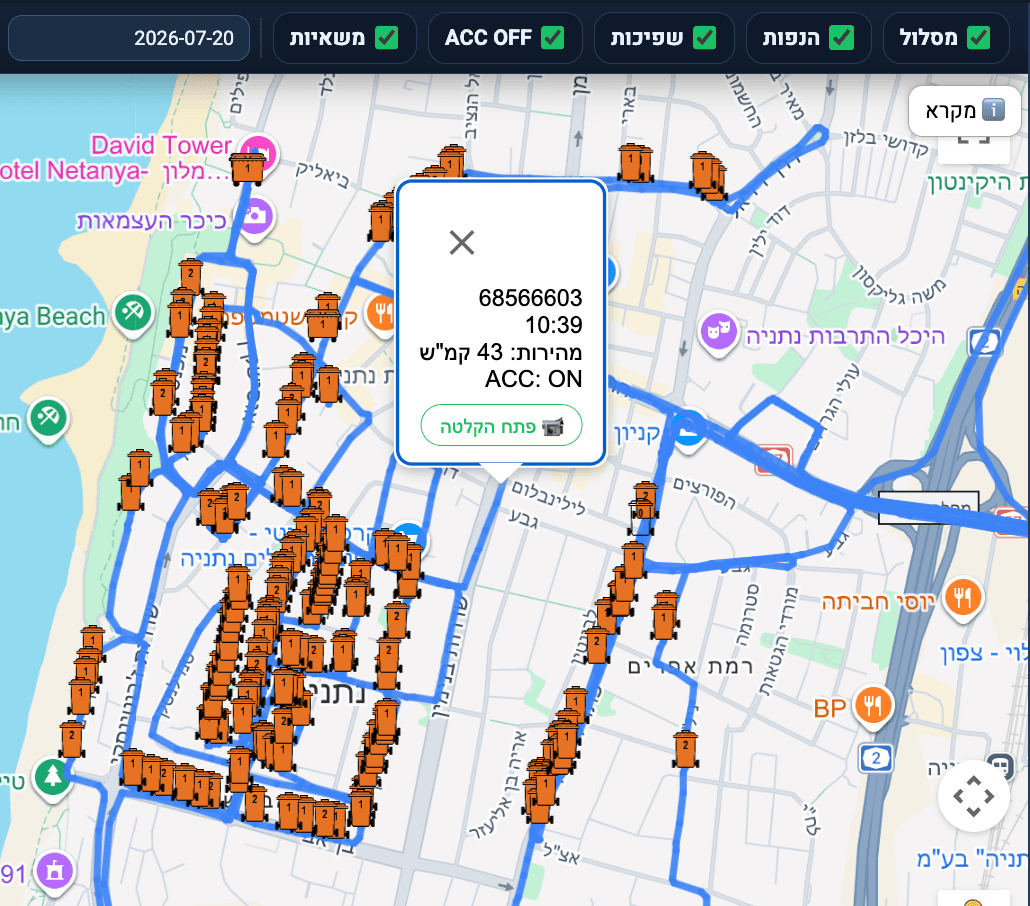The image size is (1030, 906).
Task: Click the מהירות: 43 קמ"ש speed line
Action: point(501,352)
